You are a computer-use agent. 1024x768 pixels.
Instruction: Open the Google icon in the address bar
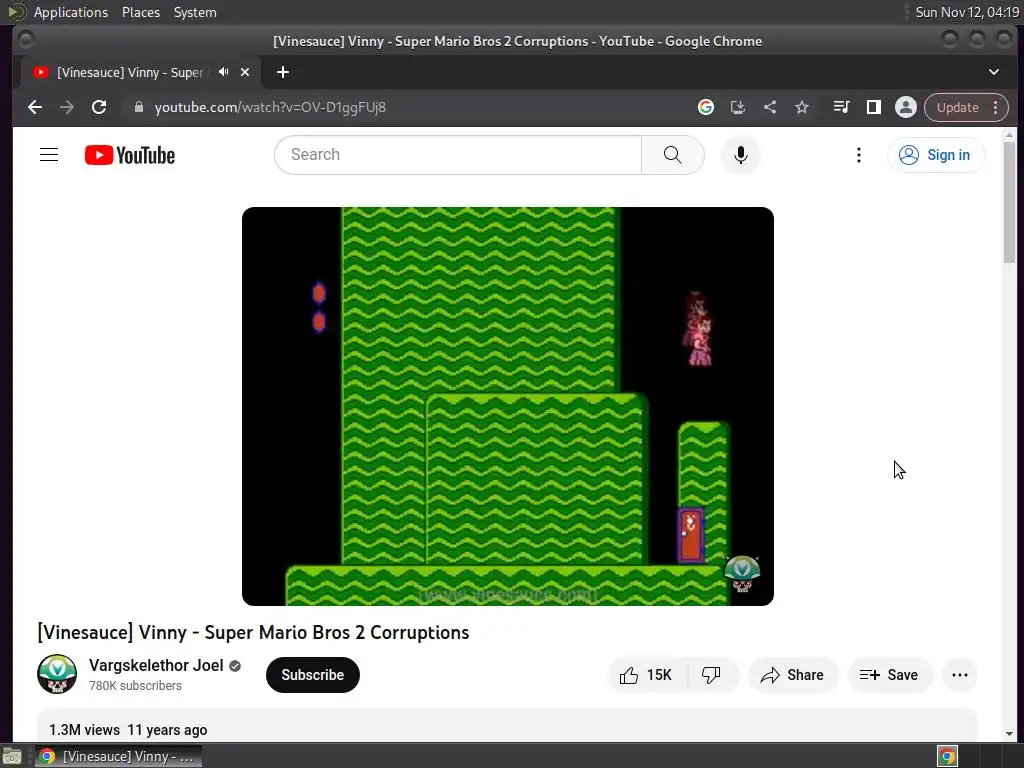705,107
